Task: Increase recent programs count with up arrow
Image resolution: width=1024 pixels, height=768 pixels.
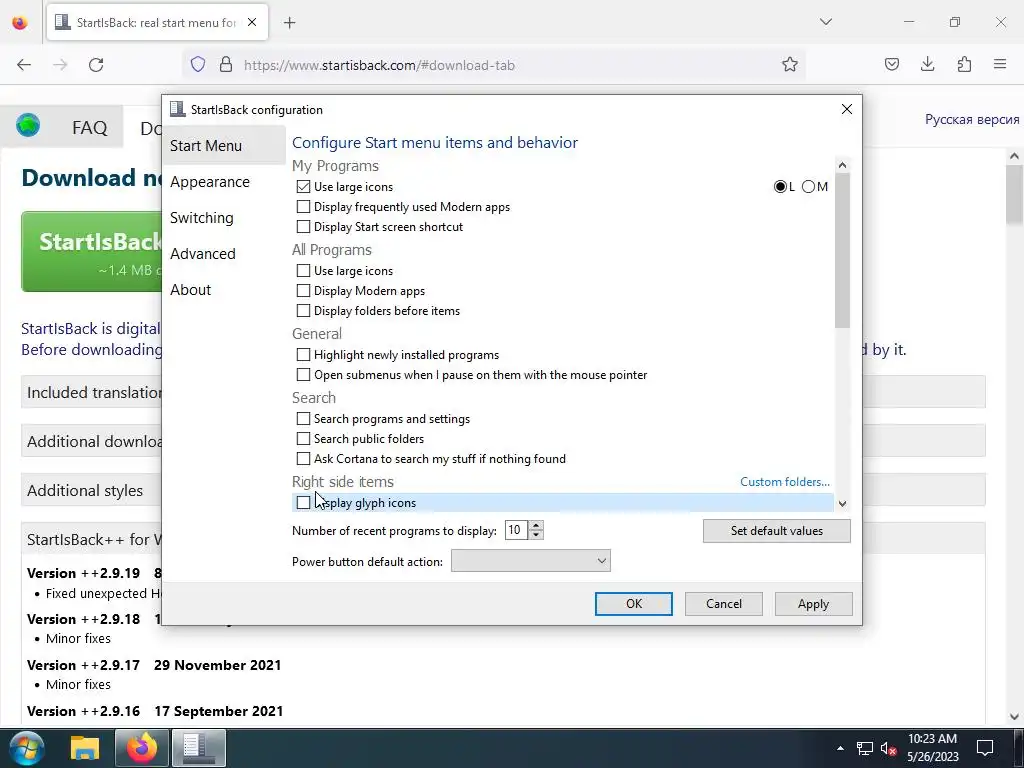Action: [536, 525]
